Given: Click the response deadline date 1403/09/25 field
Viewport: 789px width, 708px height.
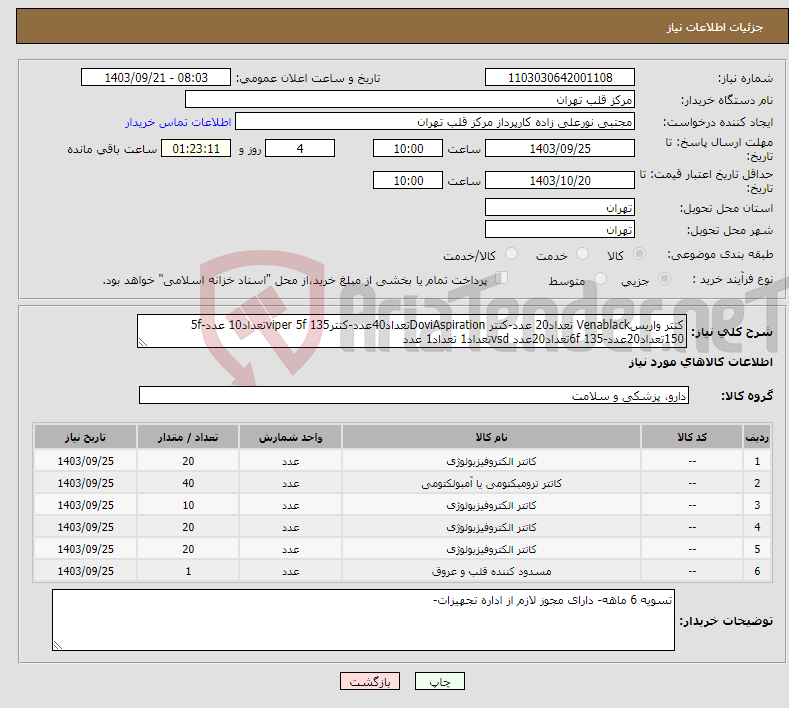Looking at the screenshot, I should 560,148.
